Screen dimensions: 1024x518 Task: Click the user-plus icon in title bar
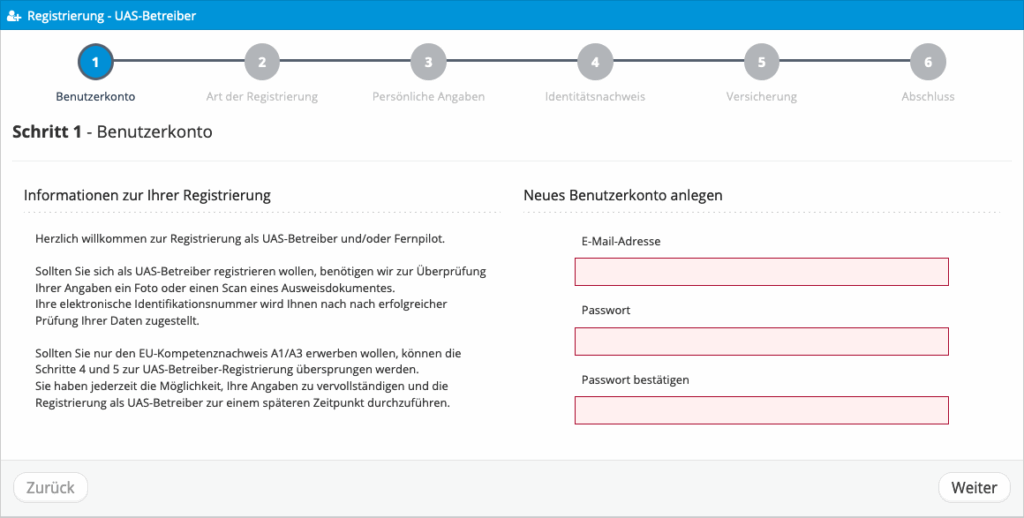click(14, 16)
